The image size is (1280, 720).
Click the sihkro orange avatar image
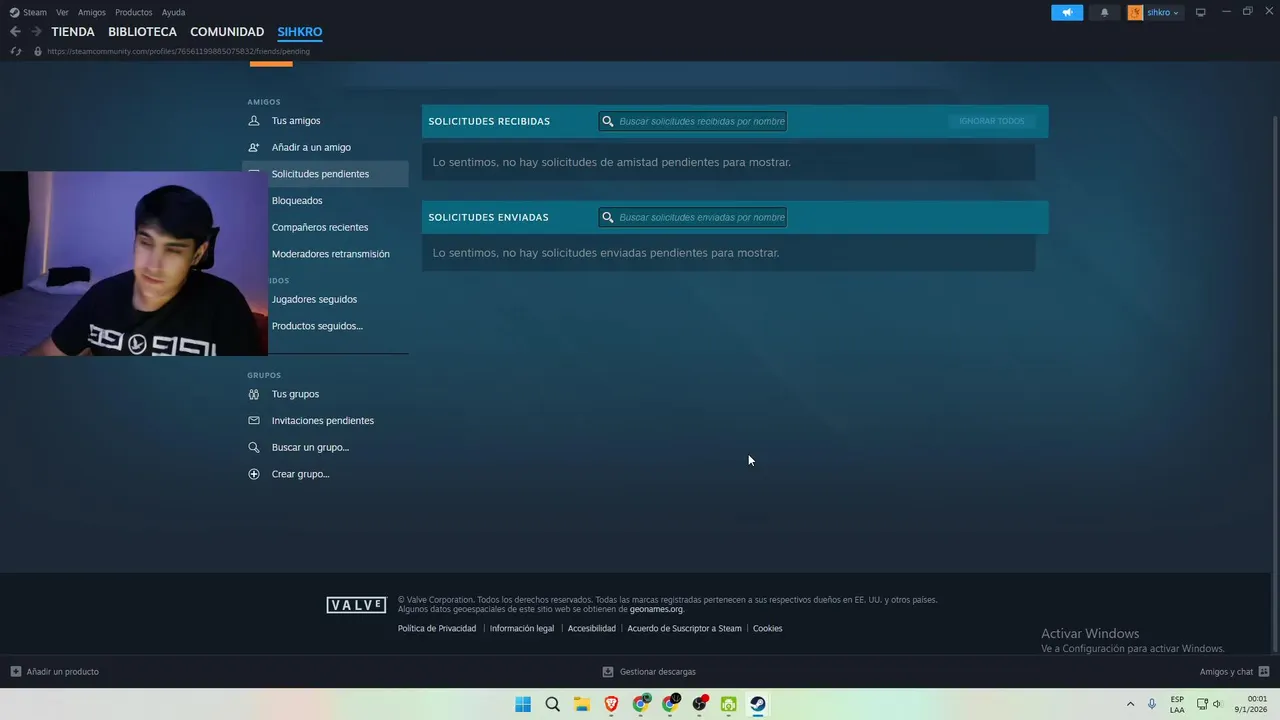pos(1135,12)
